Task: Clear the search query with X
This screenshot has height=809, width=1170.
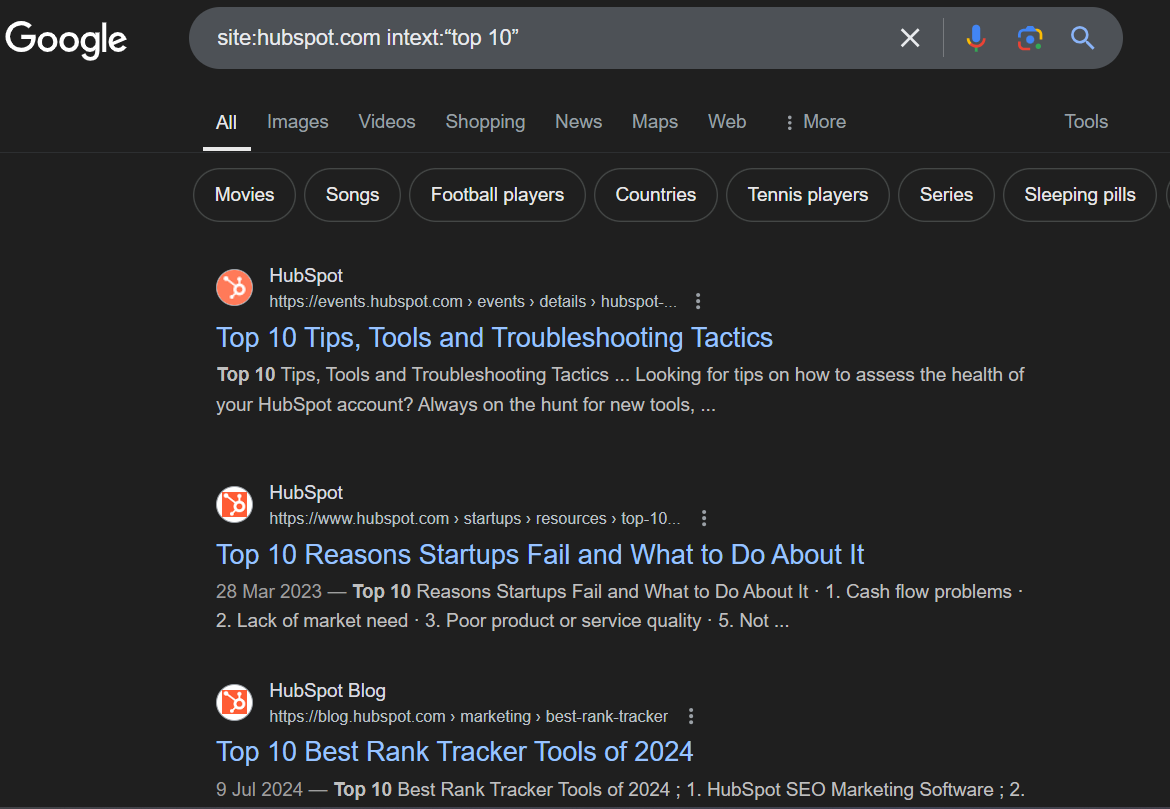Action: click(910, 38)
